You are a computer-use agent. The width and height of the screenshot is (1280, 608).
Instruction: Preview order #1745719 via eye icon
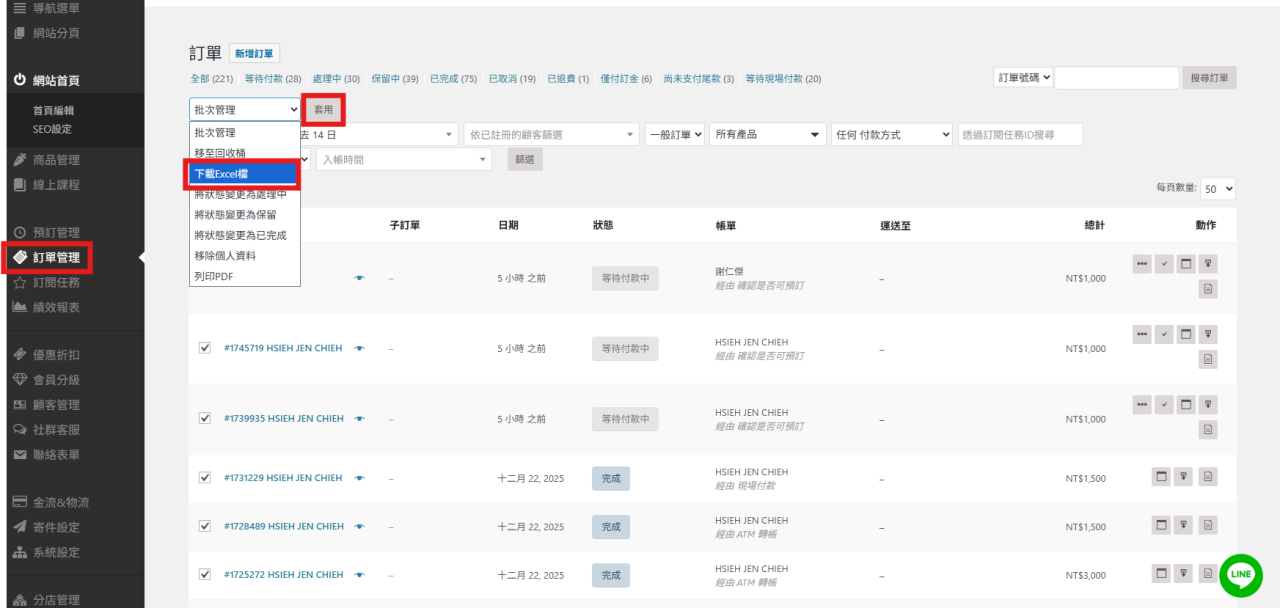coord(359,348)
